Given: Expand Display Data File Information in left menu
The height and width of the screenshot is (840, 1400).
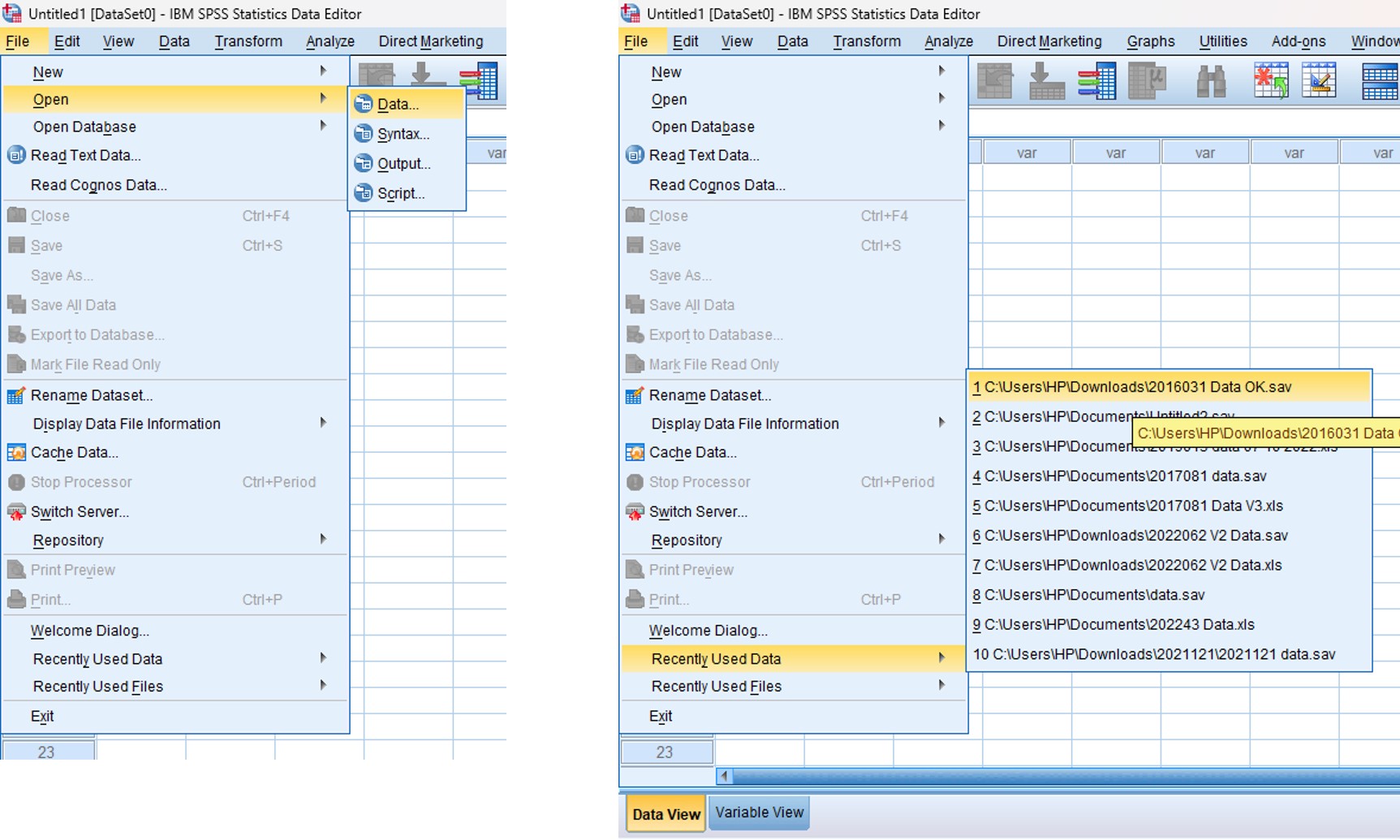Looking at the screenshot, I should (323, 423).
